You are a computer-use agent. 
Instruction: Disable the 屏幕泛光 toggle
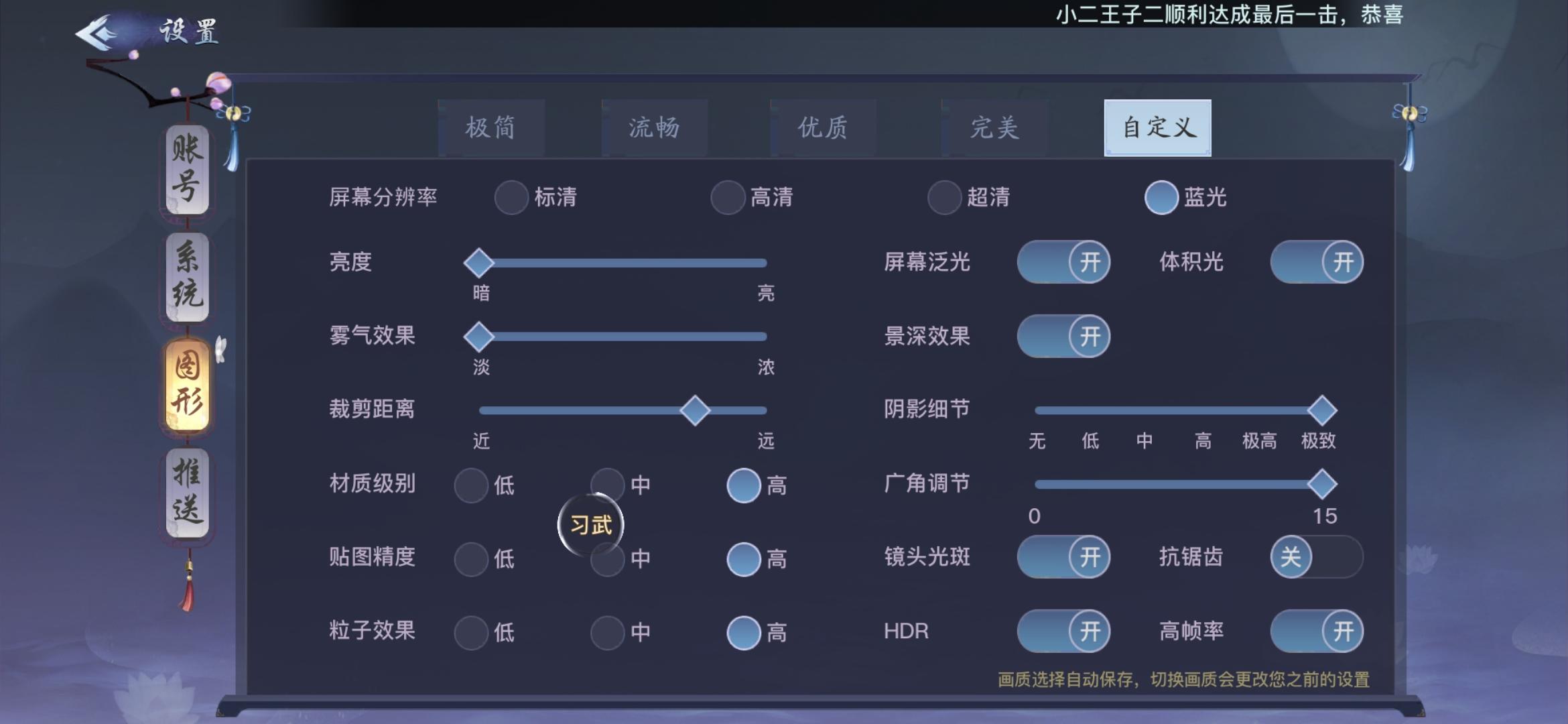click(1063, 261)
